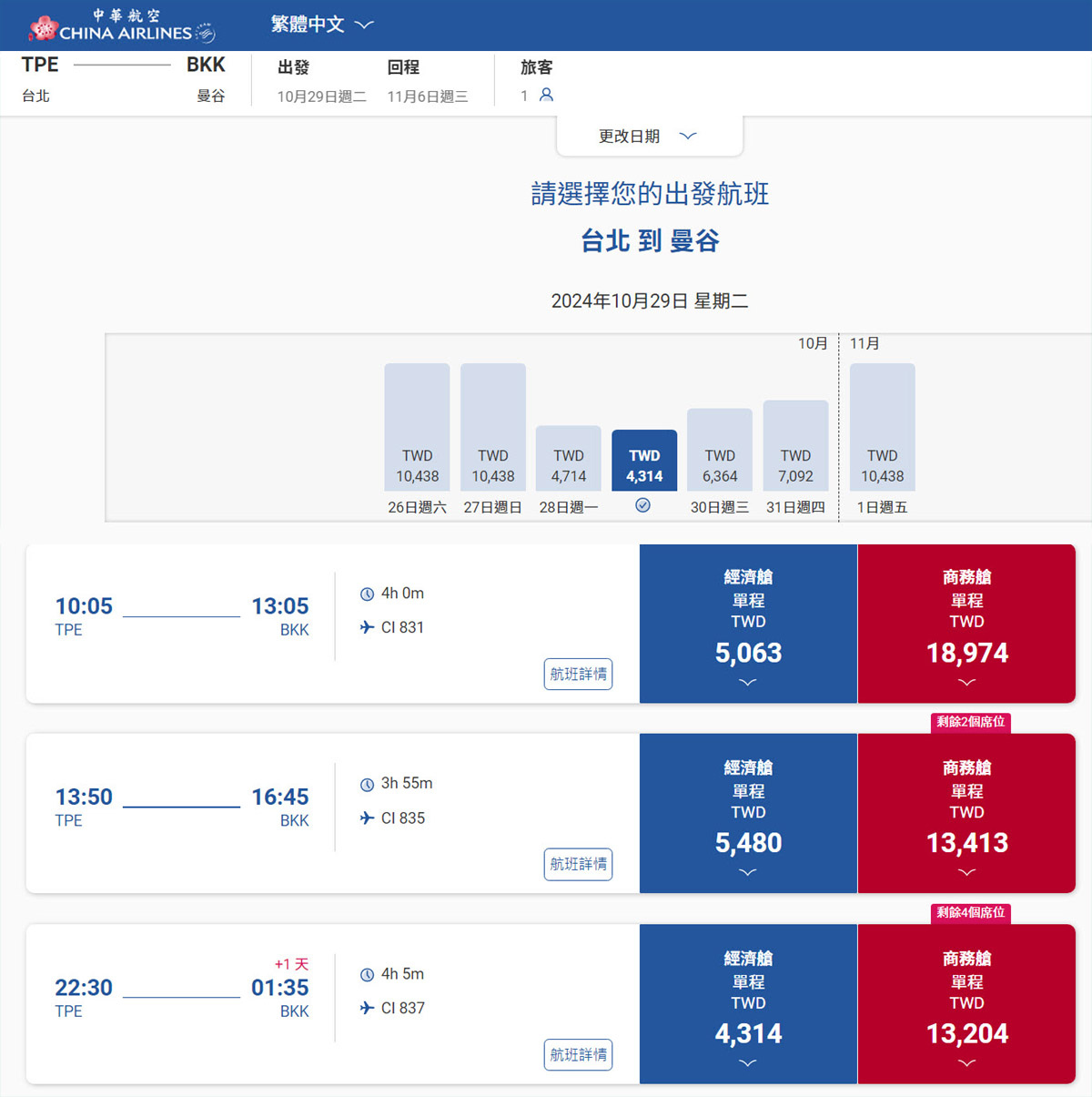Image resolution: width=1092 pixels, height=1097 pixels.
Task: Click the passenger person icon
Action: pyautogui.click(x=546, y=95)
